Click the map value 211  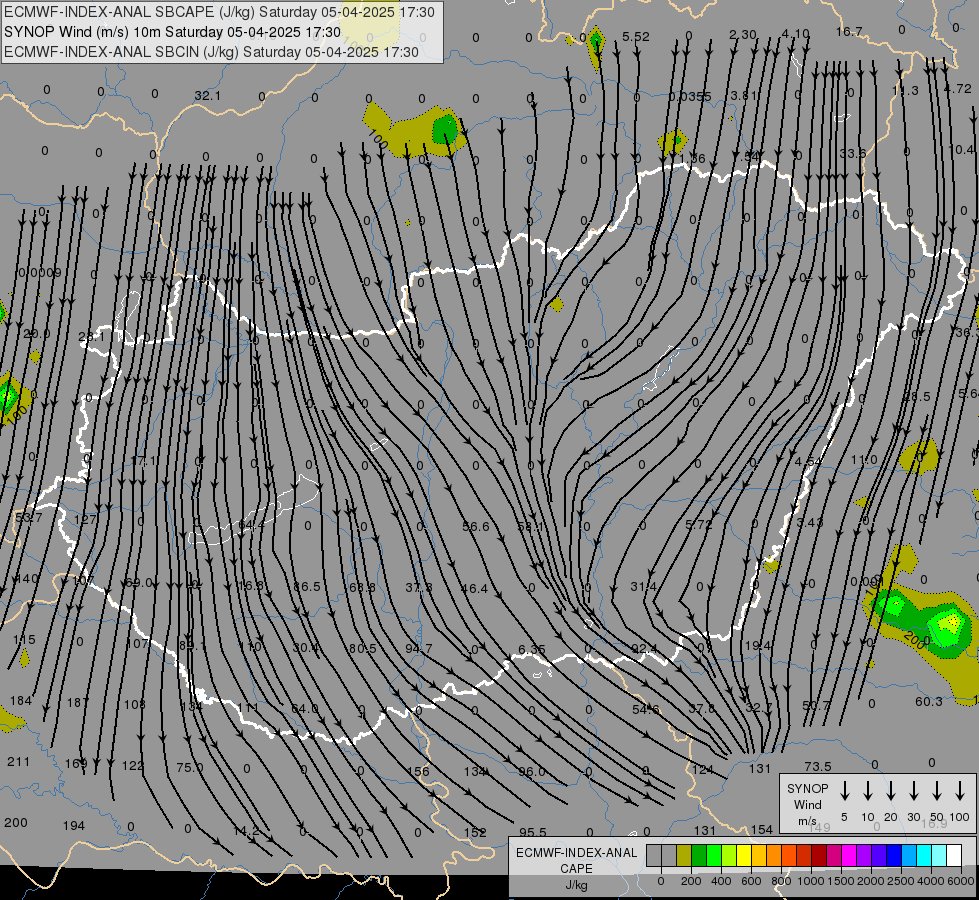point(19,761)
